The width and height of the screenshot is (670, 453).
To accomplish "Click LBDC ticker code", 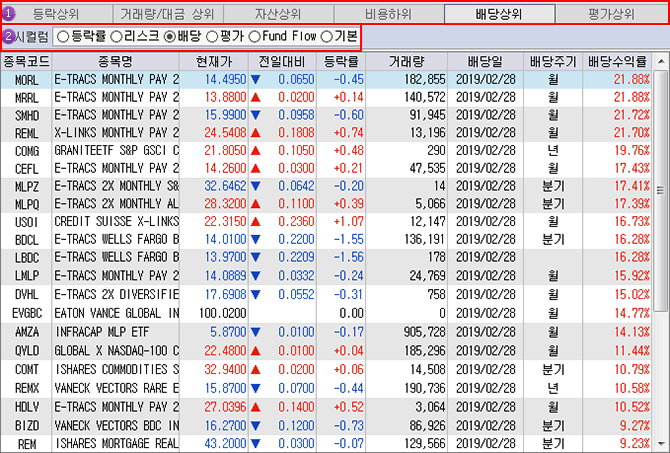I will (26, 258).
